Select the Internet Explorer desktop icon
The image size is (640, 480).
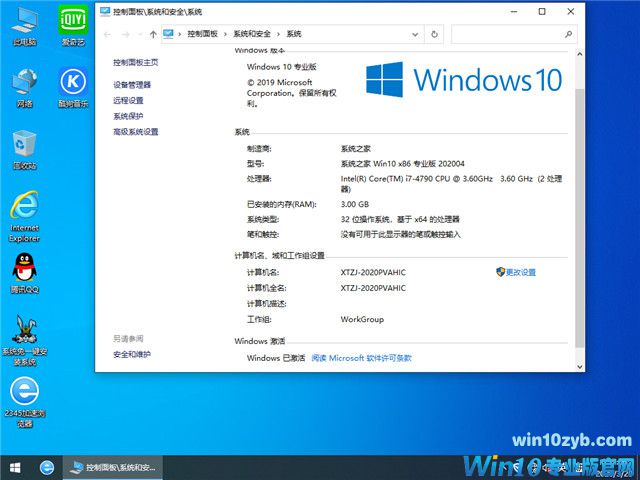(x=24, y=216)
